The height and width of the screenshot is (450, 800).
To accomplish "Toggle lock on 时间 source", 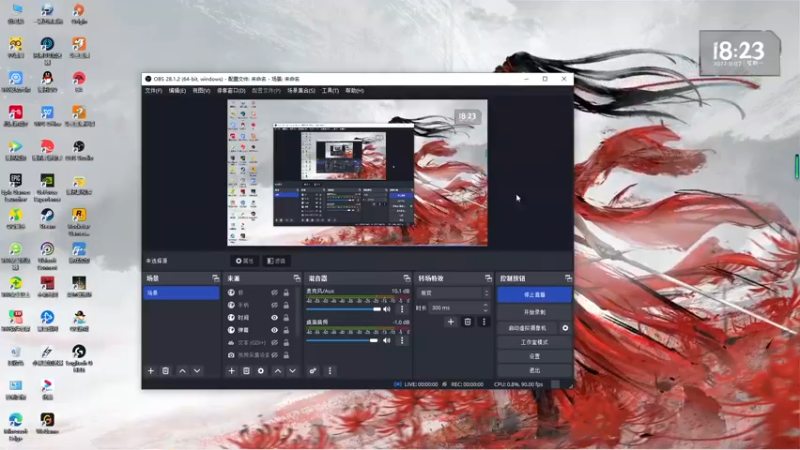I will (286, 317).
